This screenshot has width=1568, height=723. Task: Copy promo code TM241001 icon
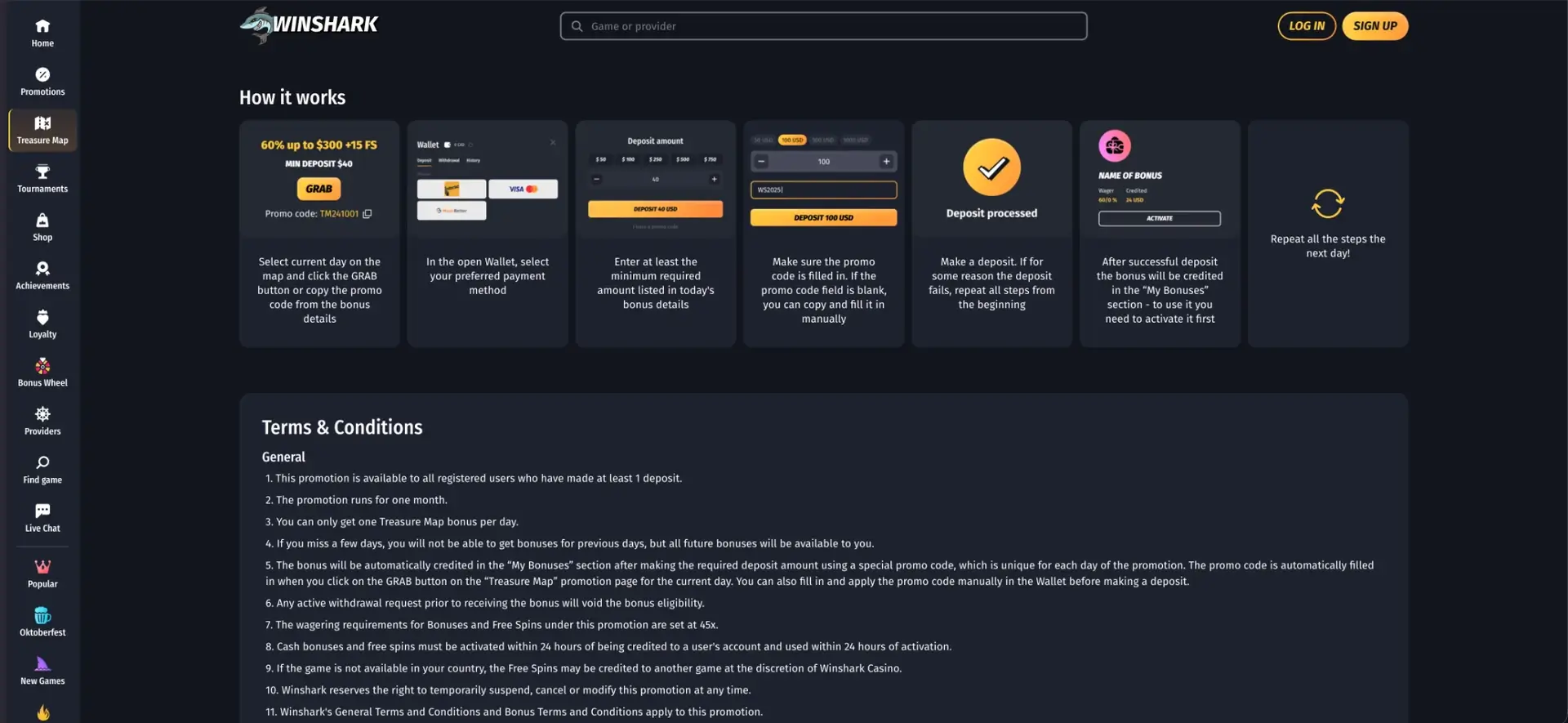tap(367, 214)
